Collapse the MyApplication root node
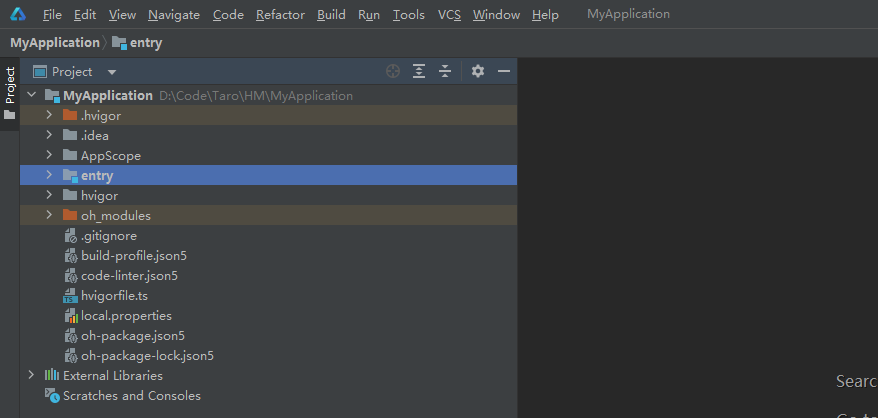878x418 pixels. [x=31, y=95]
